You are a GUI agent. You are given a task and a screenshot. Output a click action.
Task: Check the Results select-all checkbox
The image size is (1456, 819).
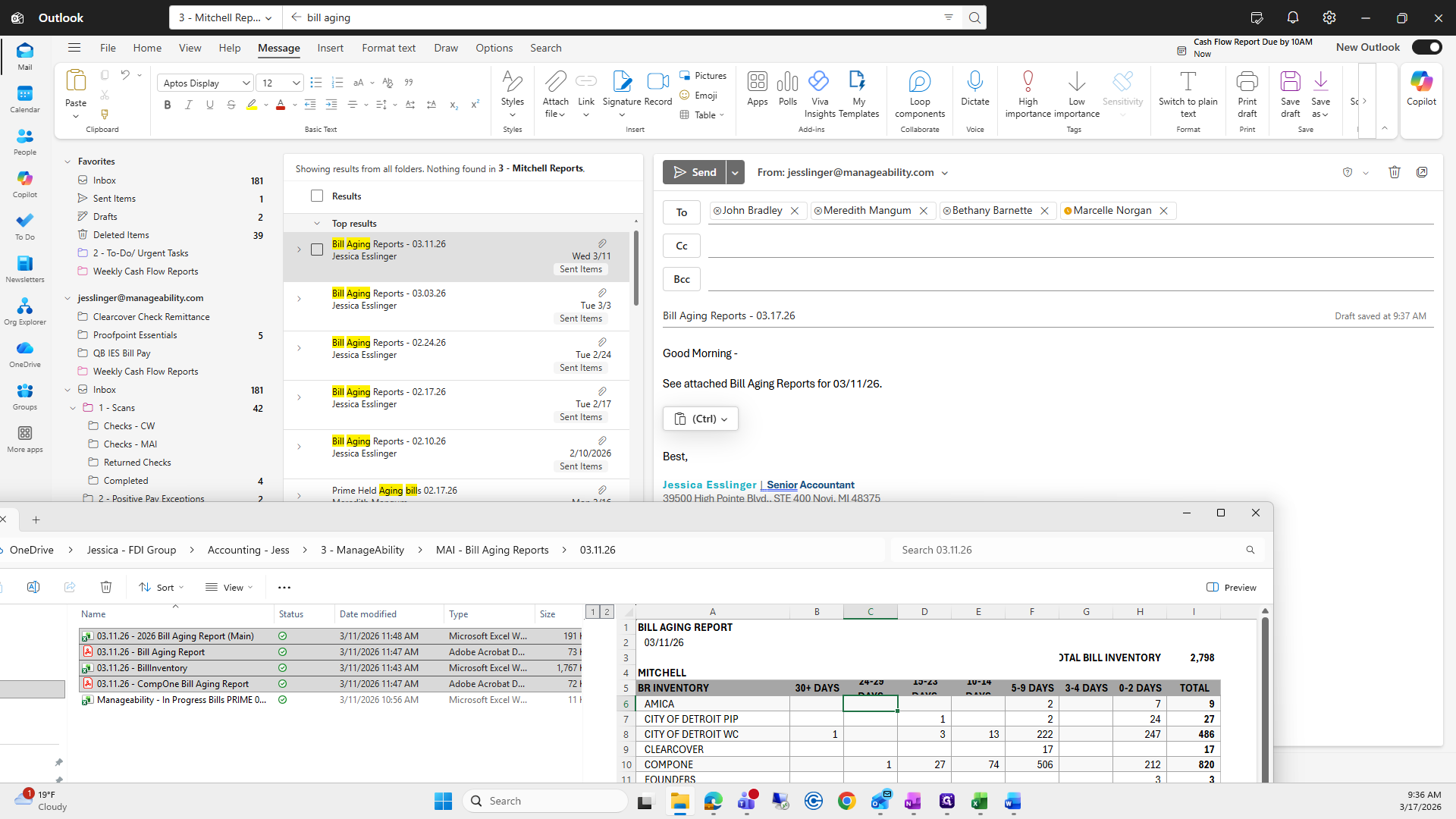317,196
